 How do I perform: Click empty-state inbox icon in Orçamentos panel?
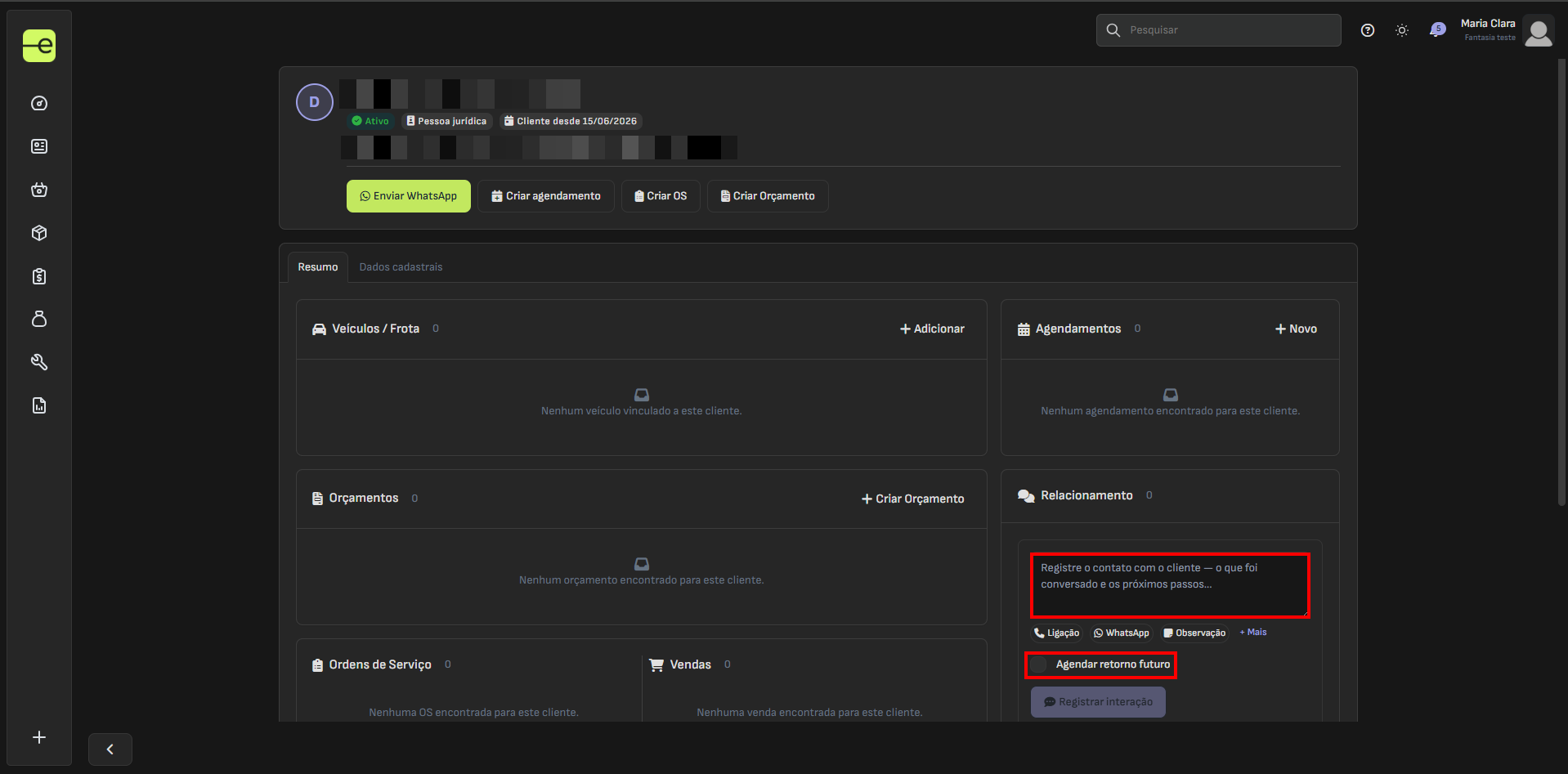642,564
